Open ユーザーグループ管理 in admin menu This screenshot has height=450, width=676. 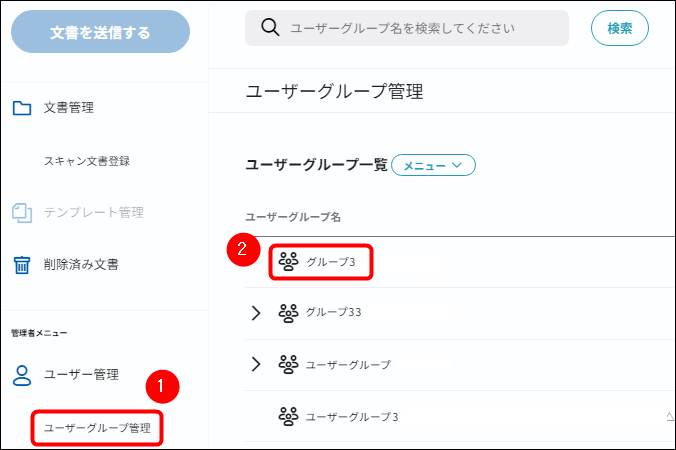(x=97, y=428)
